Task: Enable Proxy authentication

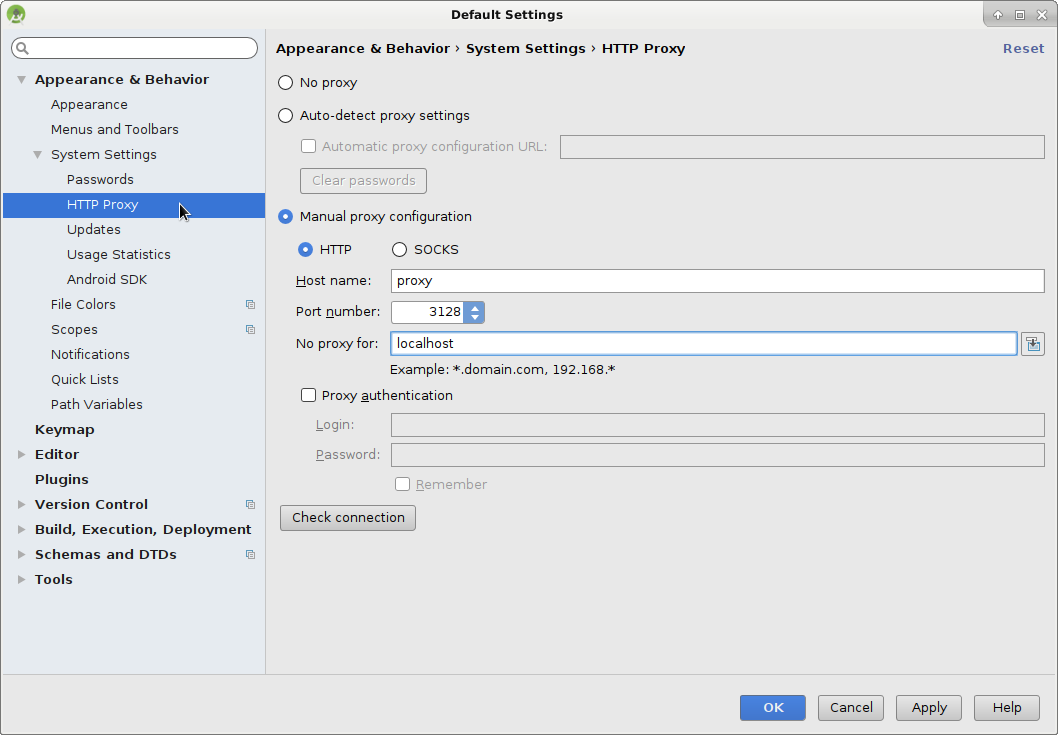Action: (308, 395)
